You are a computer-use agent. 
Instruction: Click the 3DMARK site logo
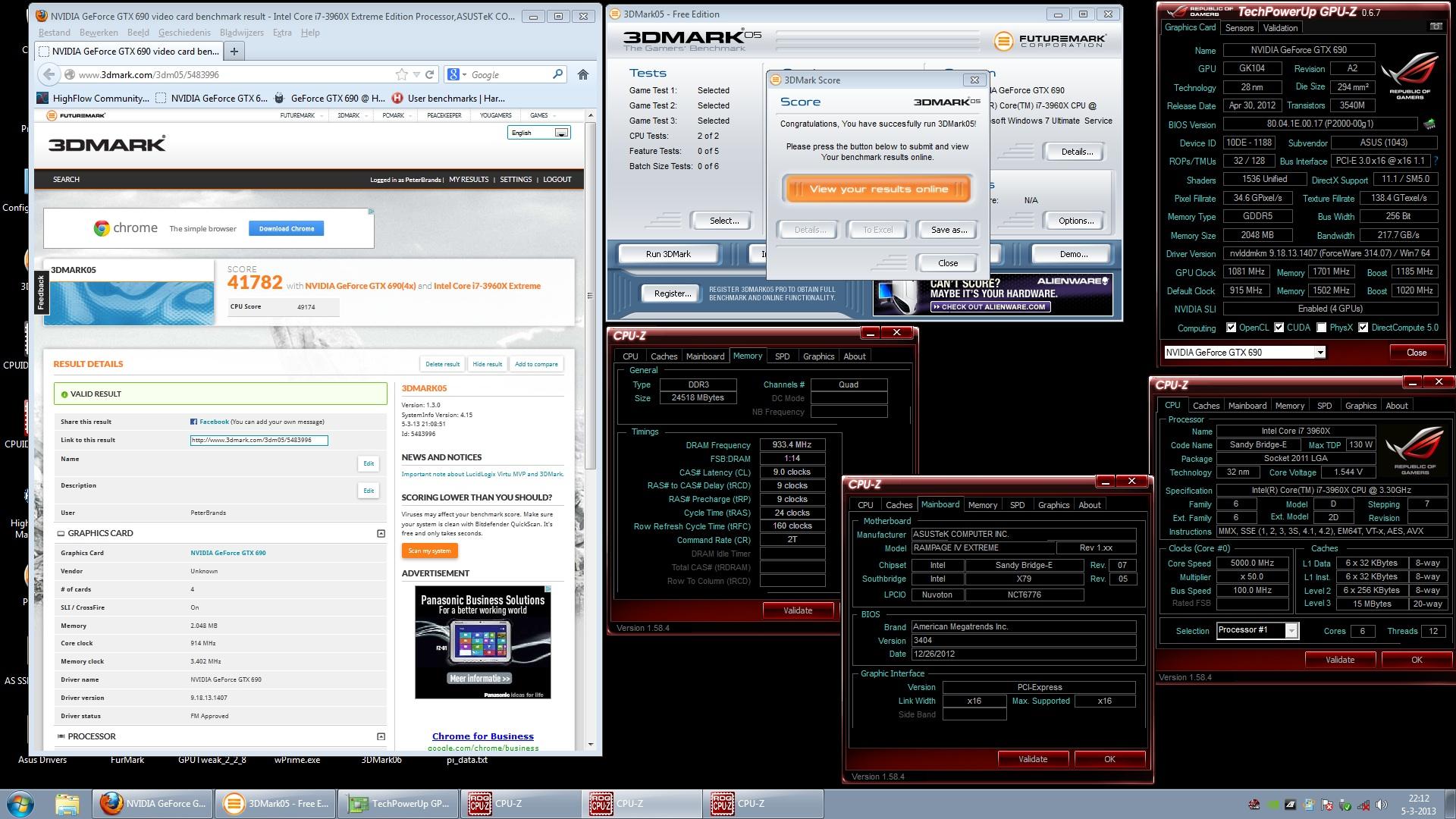(x=107, y=144)
